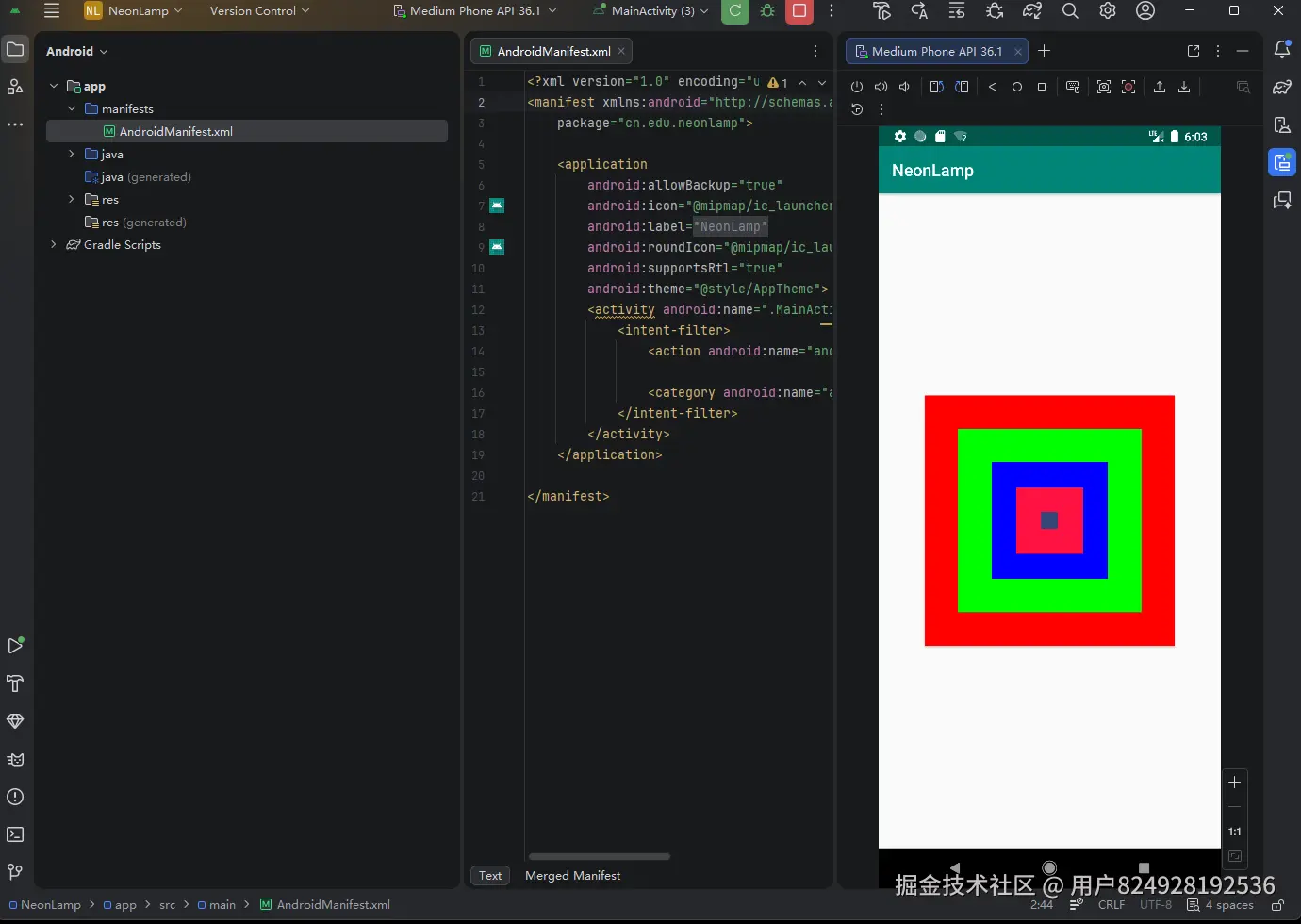
Task: Open NeonLamp project dropdown
Action: click(133, 11)
